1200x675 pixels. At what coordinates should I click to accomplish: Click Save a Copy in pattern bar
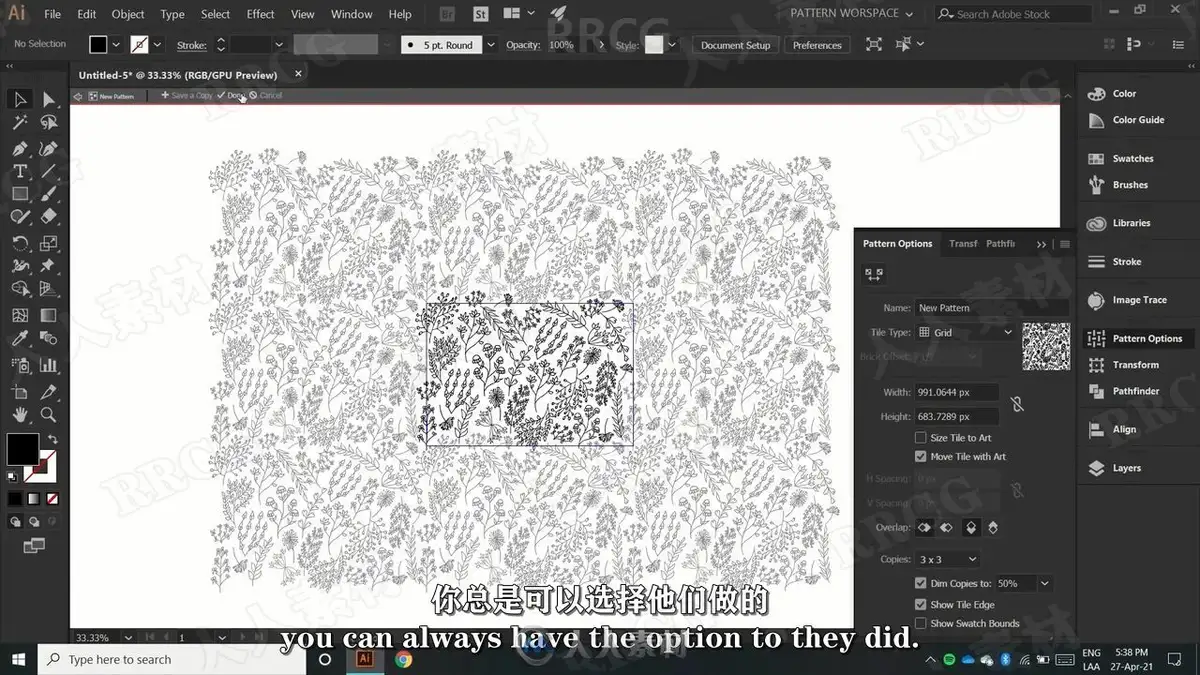pos(187,95)
